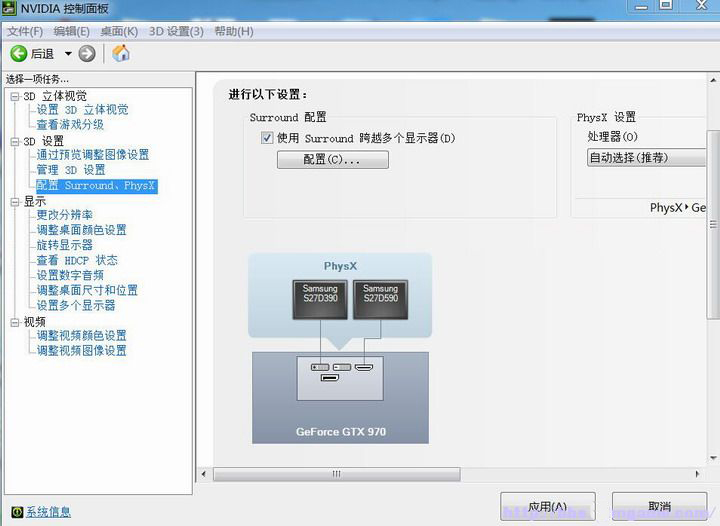The height and width of the screenshot is (526, 720).
Task: Select the Samsung S27D390 monitor thumbnail
Action: click(x=320, y=299)
